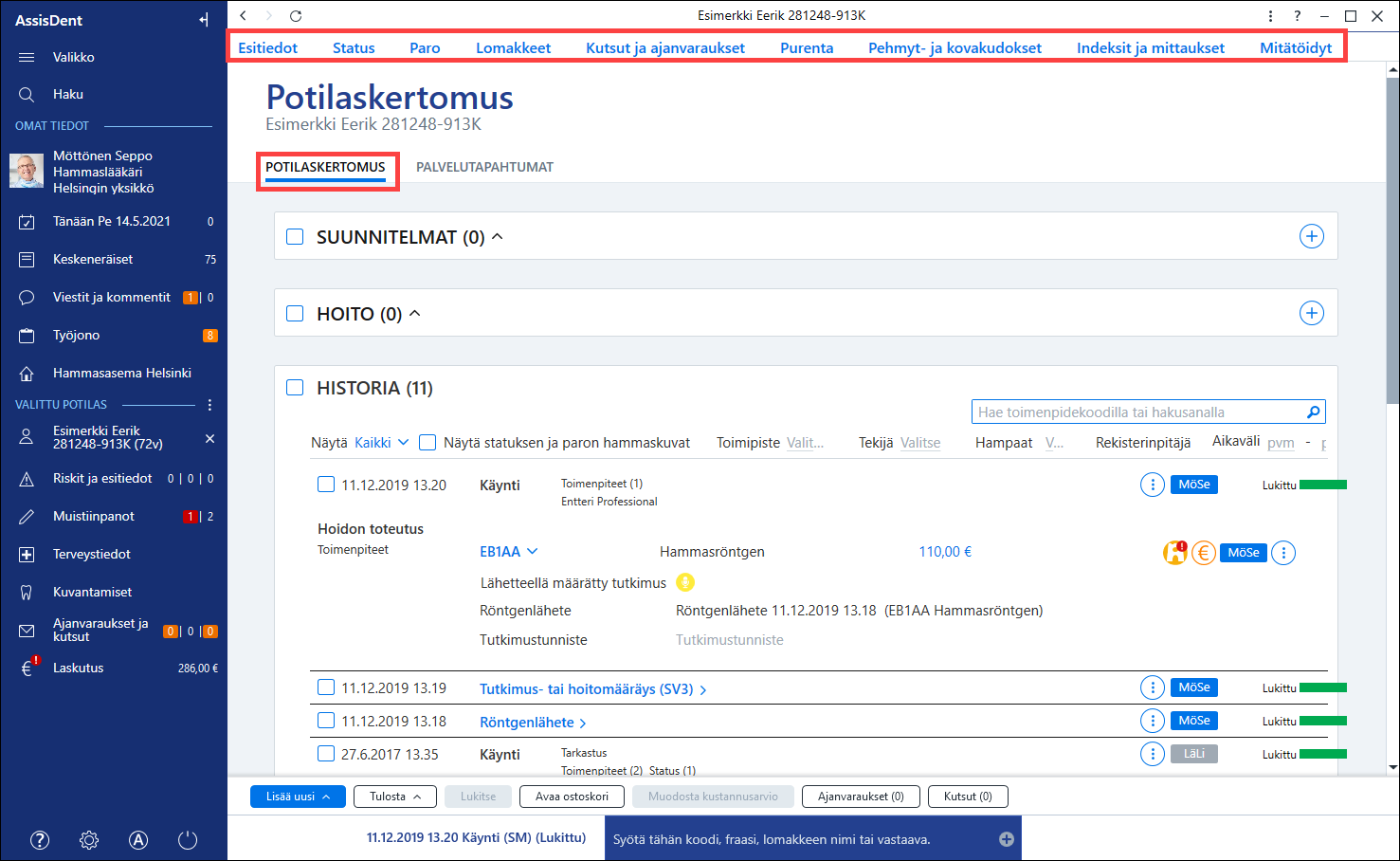Switch to the Palvelutapahtumat tab
Screen dimensions: 1400x861
coord(484,167)
